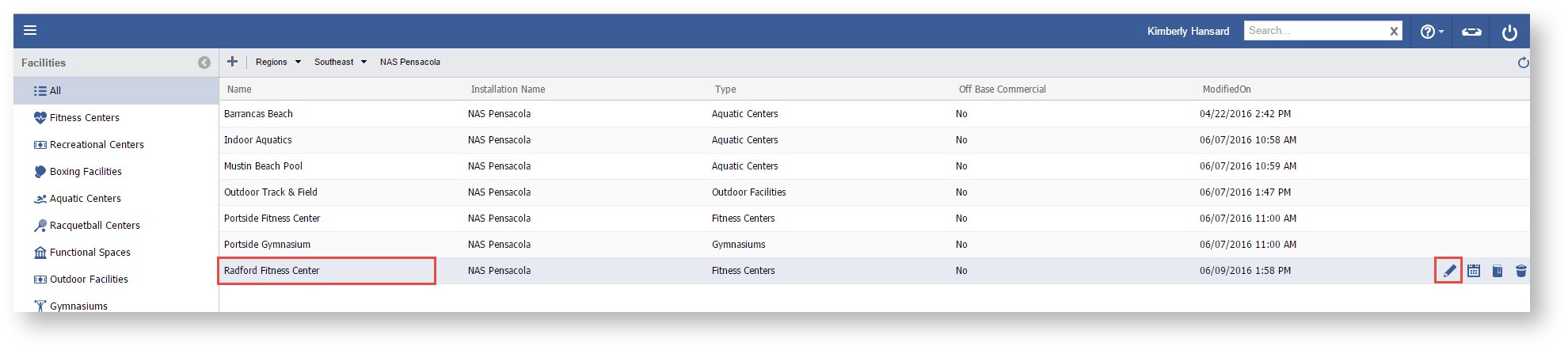Click the NAS Pensacola breadcrumb
The height and width of the screenshot is (350, 1568).
[410, 62]
